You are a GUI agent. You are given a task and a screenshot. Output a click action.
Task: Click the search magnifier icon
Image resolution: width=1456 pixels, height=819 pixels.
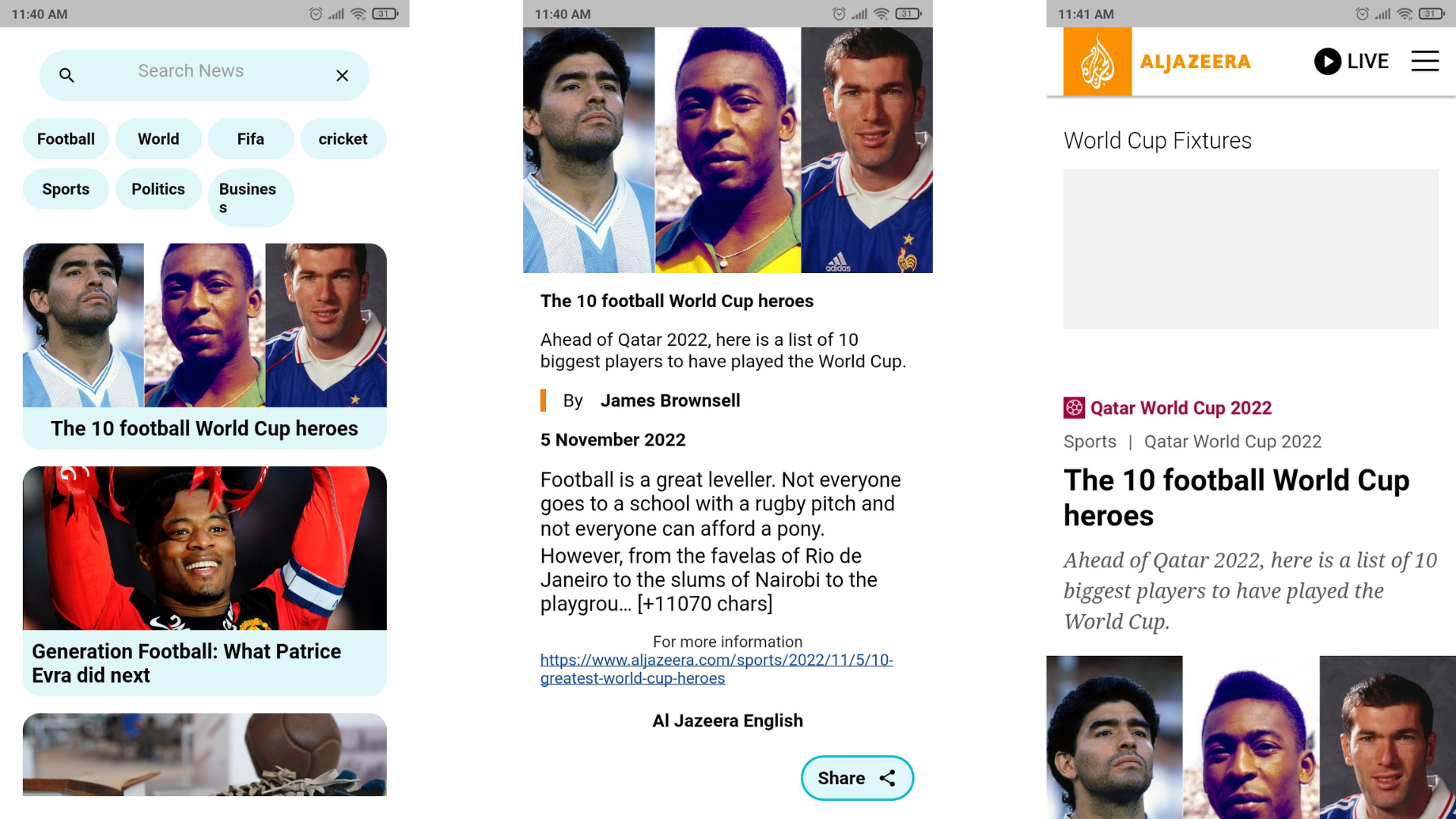click(67, 75)
